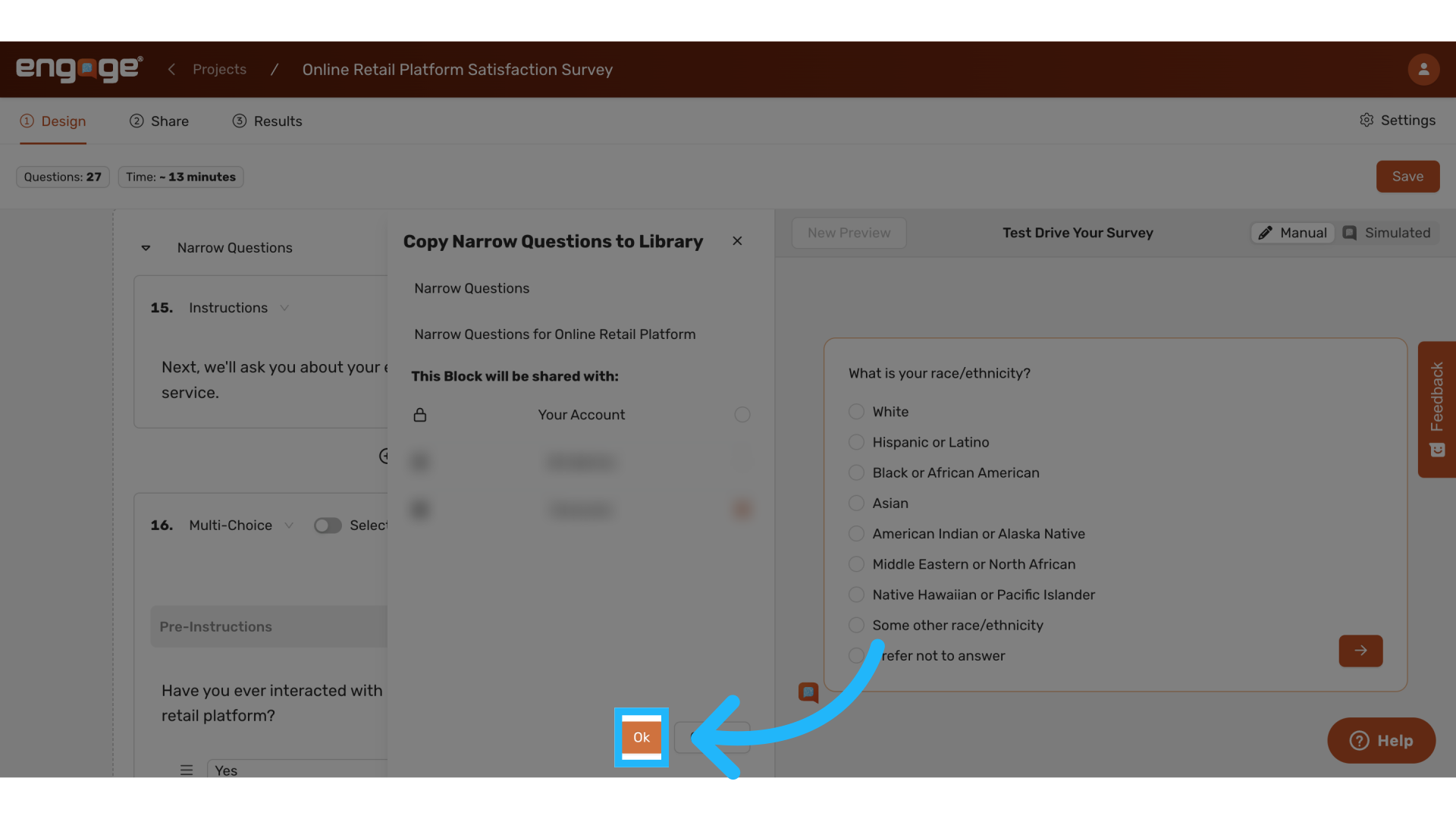
Task: Click the 'Test Drive Your Survey' title
Action: coord(1078,233)
